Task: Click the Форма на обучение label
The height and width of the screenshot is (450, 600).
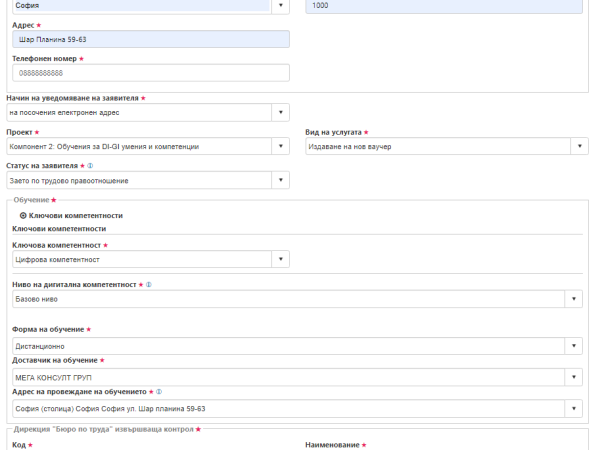Action: click(48, 329)
